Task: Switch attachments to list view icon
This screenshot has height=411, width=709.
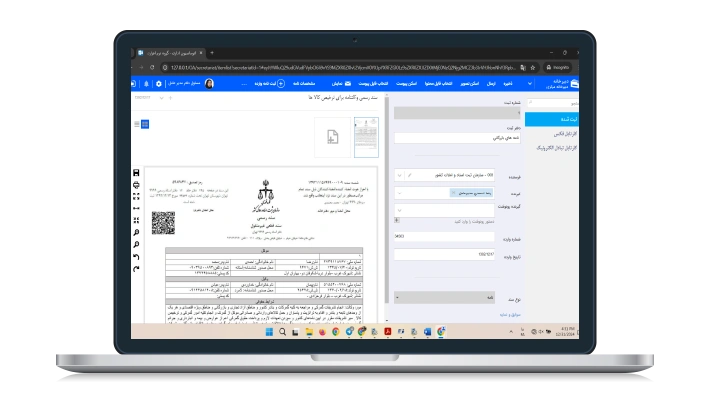Action: (x=137, y=124)
